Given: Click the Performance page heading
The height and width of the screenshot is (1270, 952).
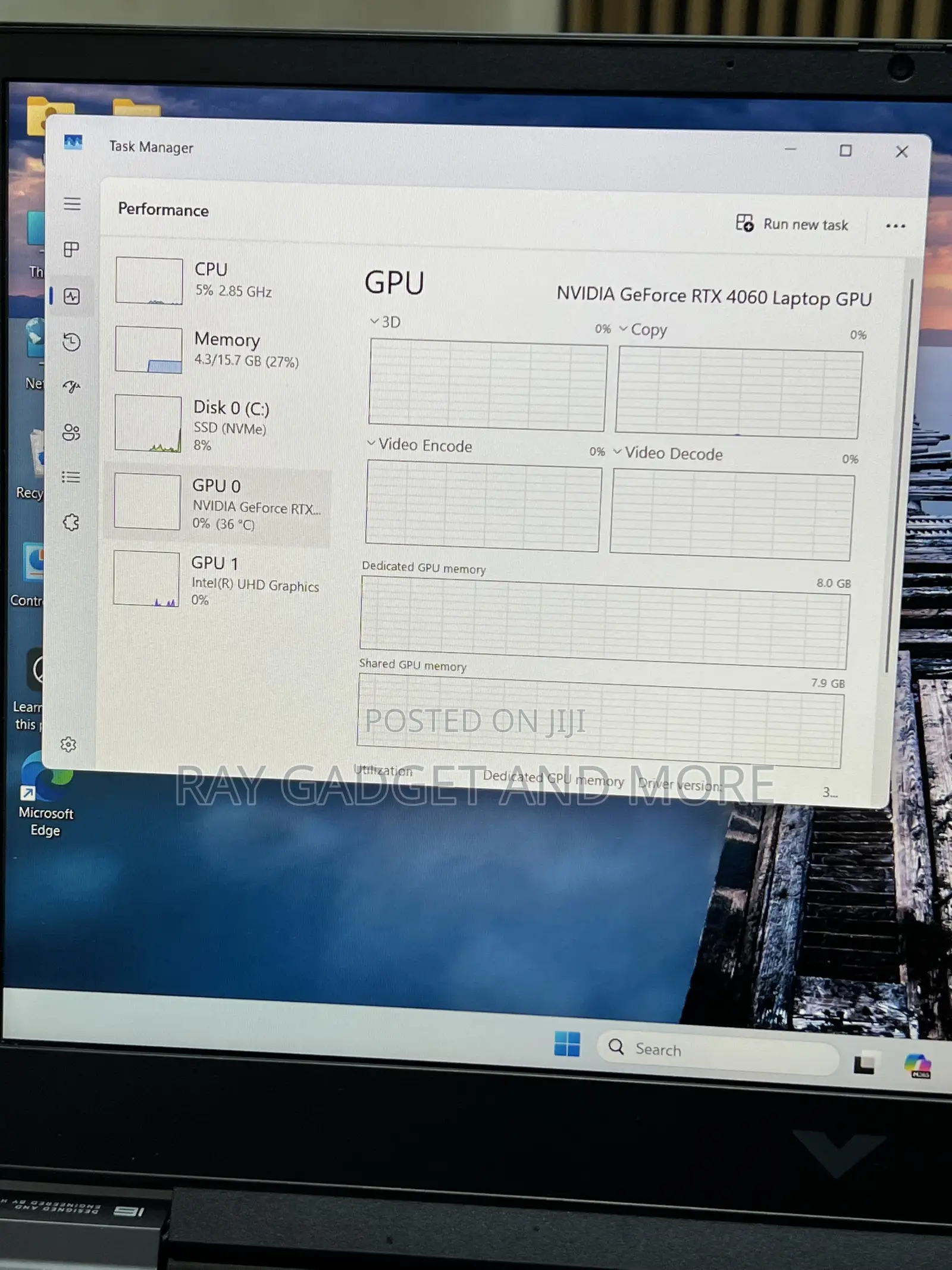Looking at the screenshot, I should 163,209.
